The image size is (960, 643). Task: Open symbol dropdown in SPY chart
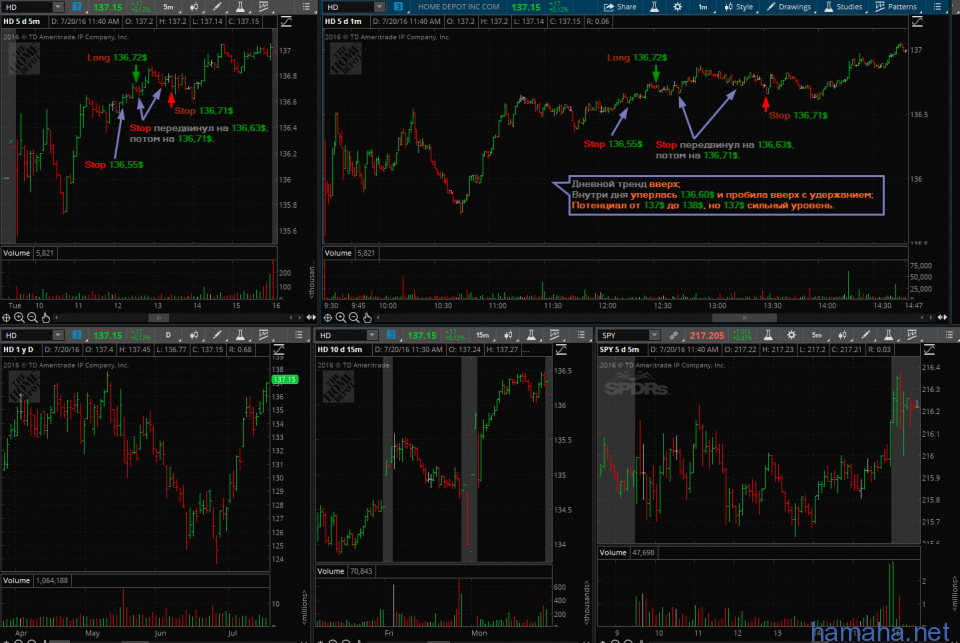click(654, 336)
